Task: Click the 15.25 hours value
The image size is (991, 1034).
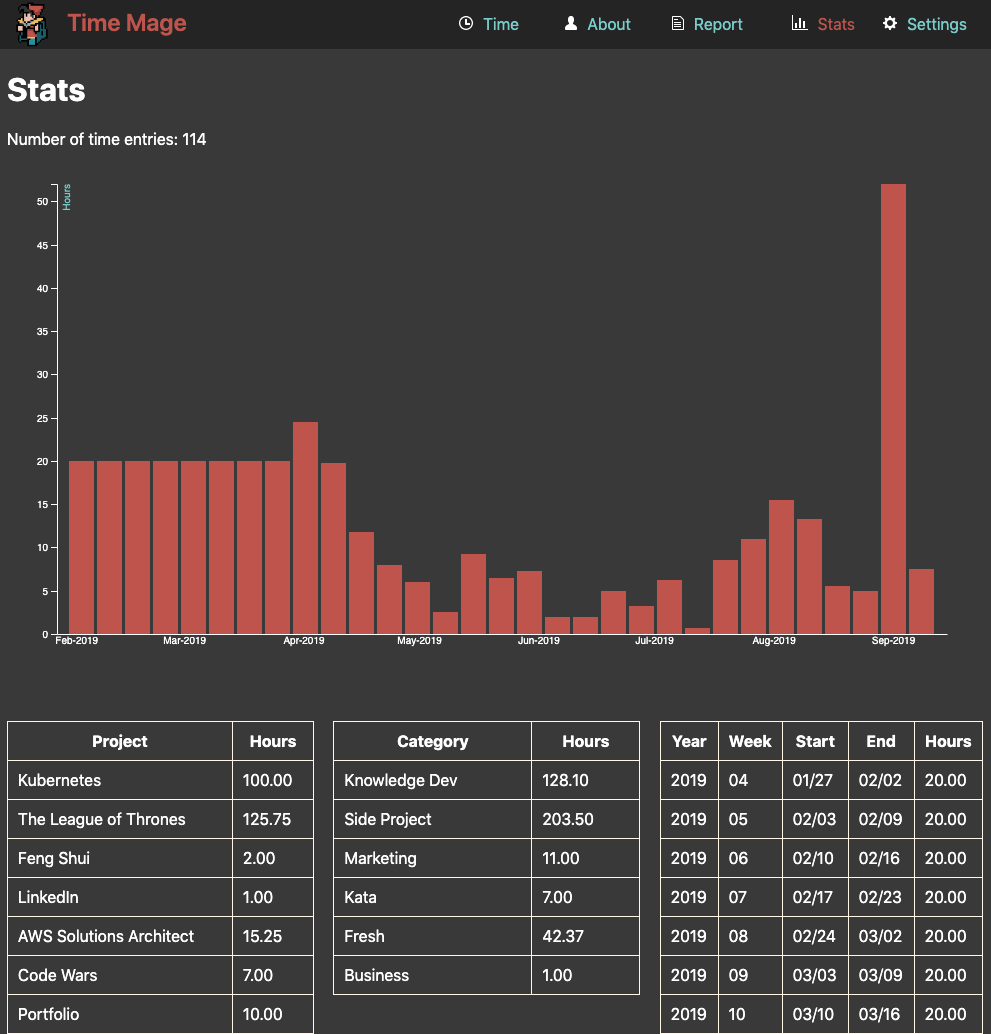Action: click(262, 936)
